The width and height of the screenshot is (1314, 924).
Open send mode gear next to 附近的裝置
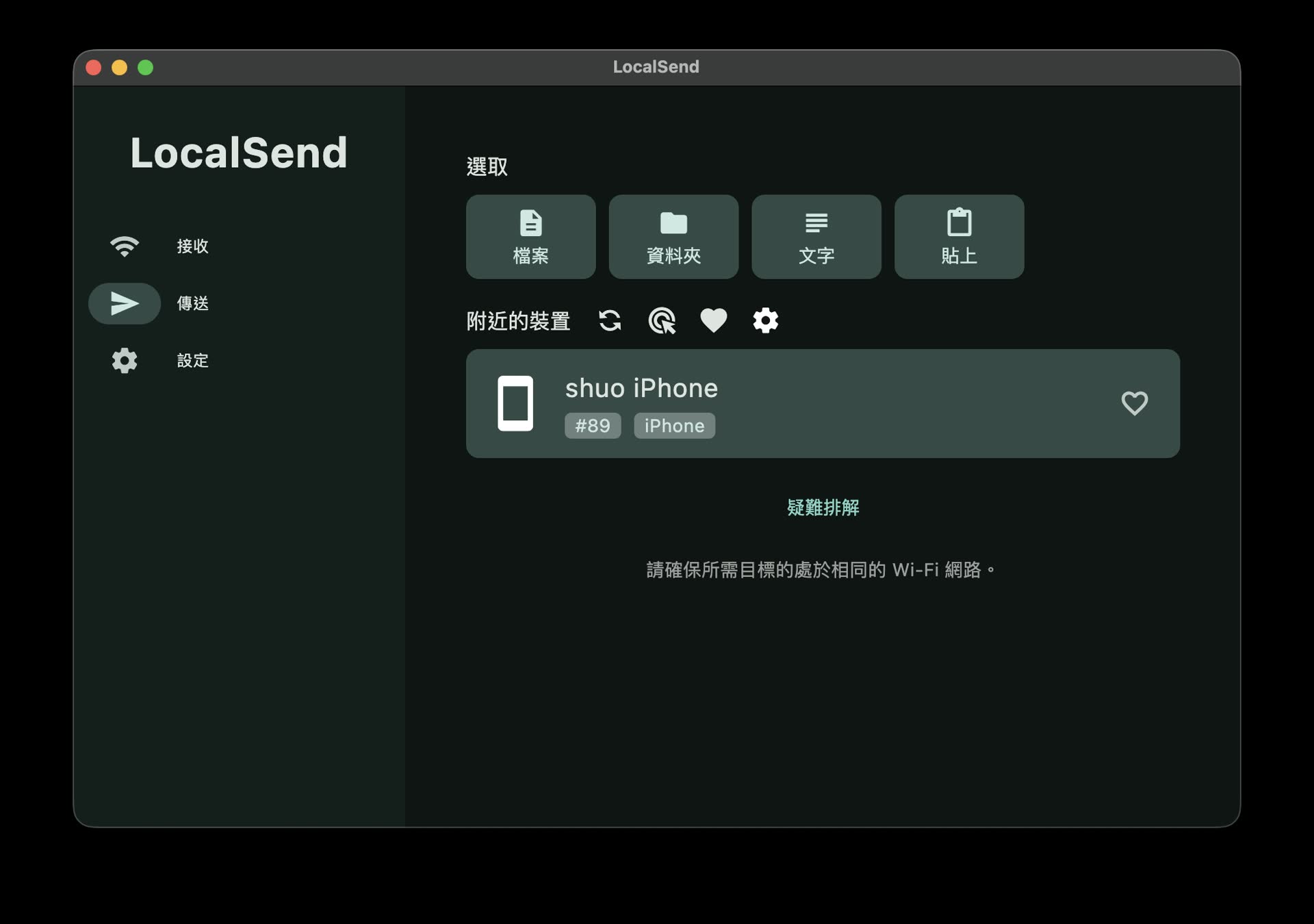click(766, 320)
